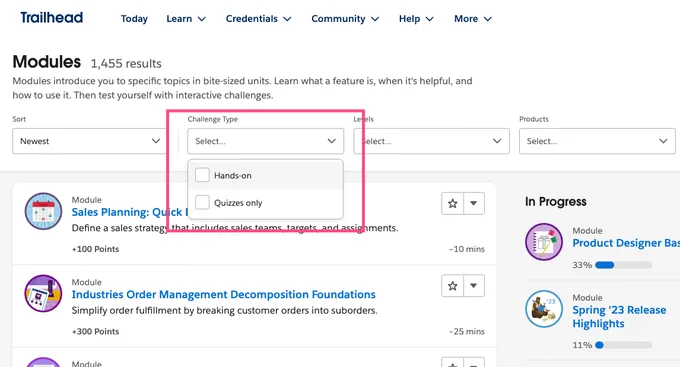The width and height of the screenshot is (680, 367).
Task: Favorite Industries Order Management module with star
Action: [x=452, y=286]
